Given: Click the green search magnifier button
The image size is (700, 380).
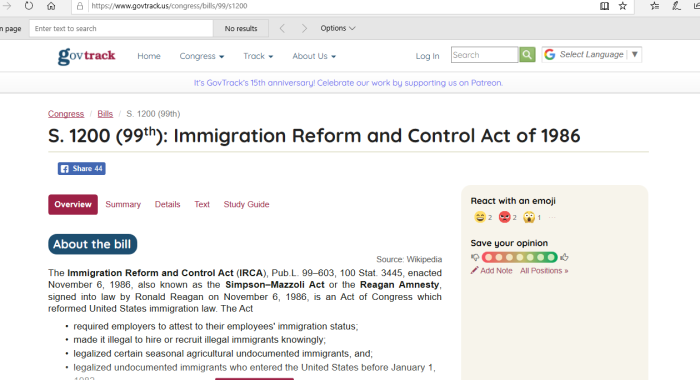Looking at the screenshot, I should tap(527, 54).
